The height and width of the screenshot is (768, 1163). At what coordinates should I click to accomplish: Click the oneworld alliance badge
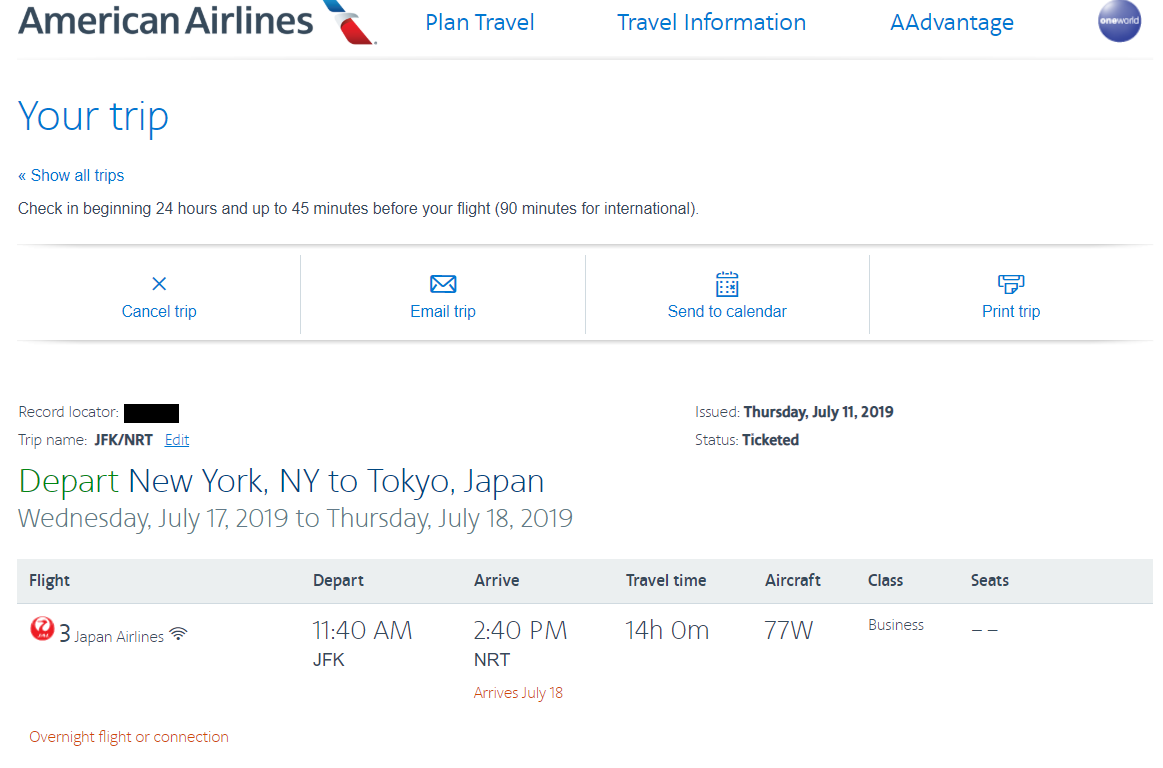(x=1119, y=21)
